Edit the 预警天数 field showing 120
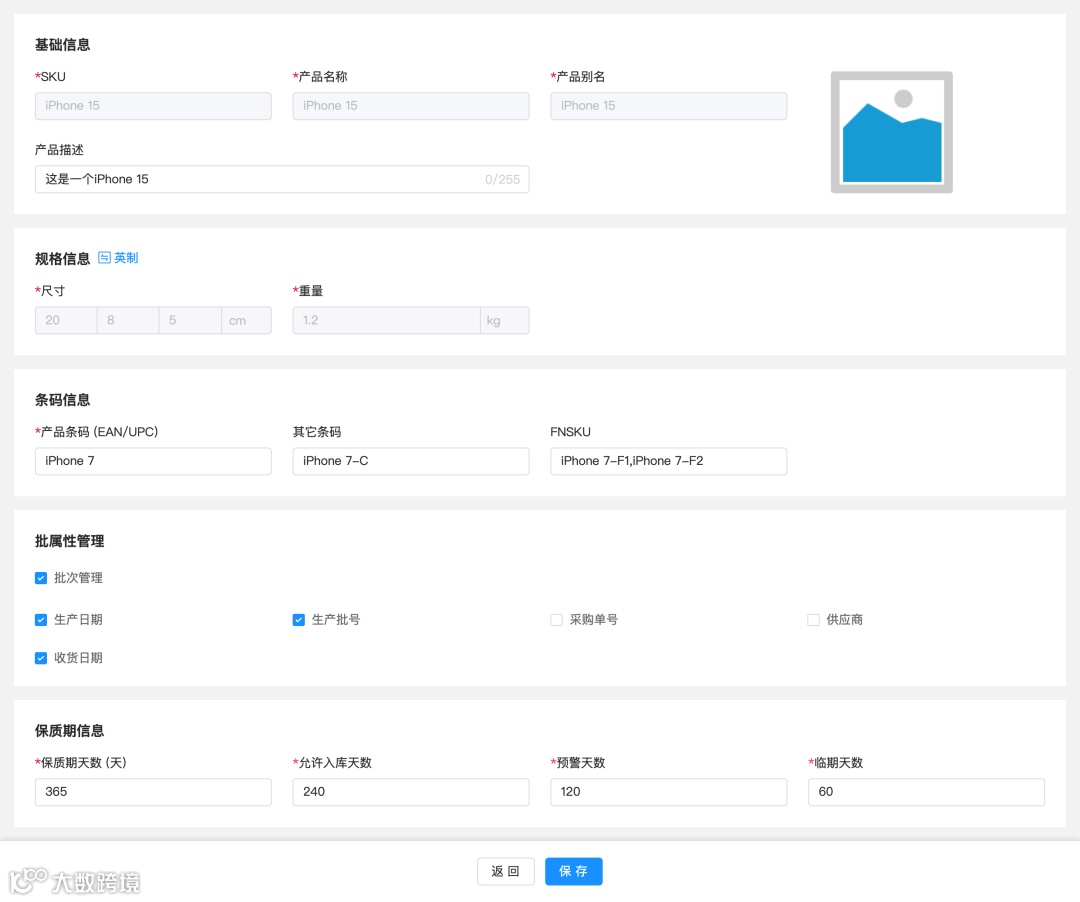Image resolution: width=1080 pixels, height=902 pixels. [x=668, y=792]
